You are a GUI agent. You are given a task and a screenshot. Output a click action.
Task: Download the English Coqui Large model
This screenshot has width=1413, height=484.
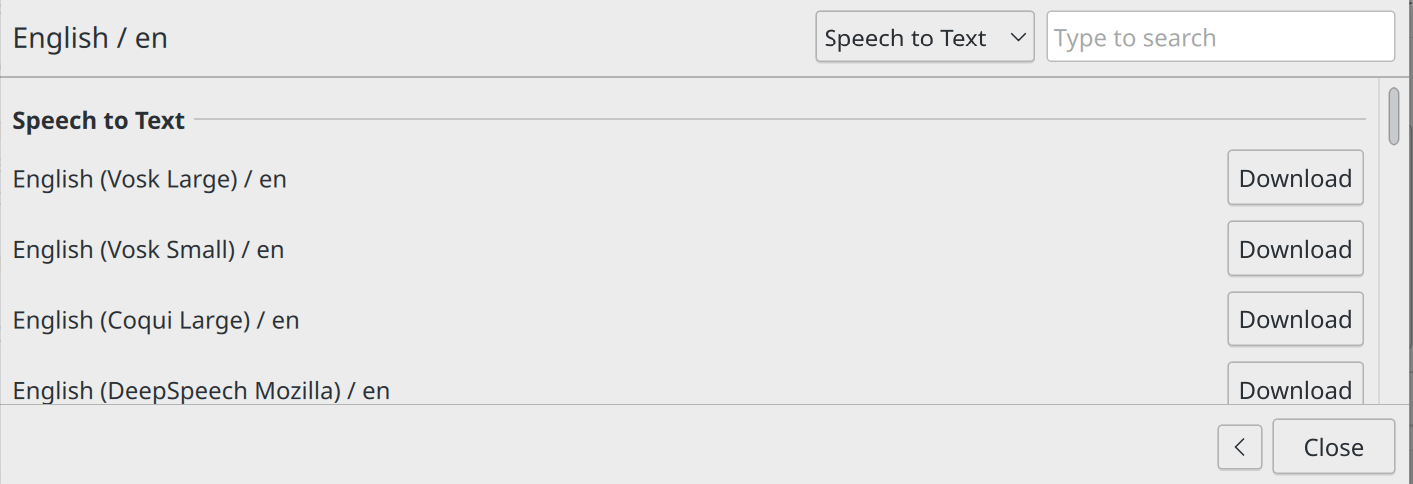(x=1295, y=320)
